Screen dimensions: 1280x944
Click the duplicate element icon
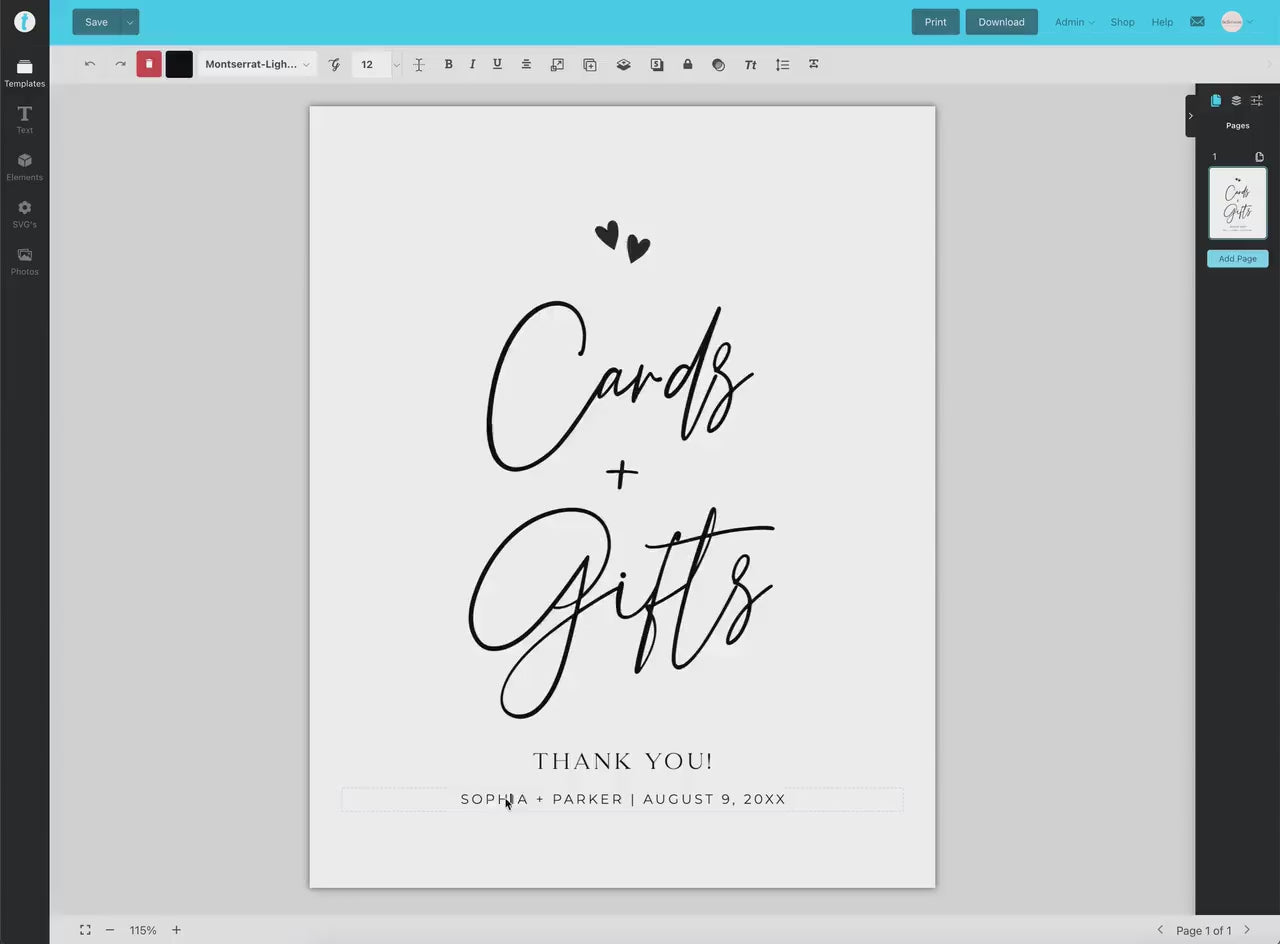590,64
